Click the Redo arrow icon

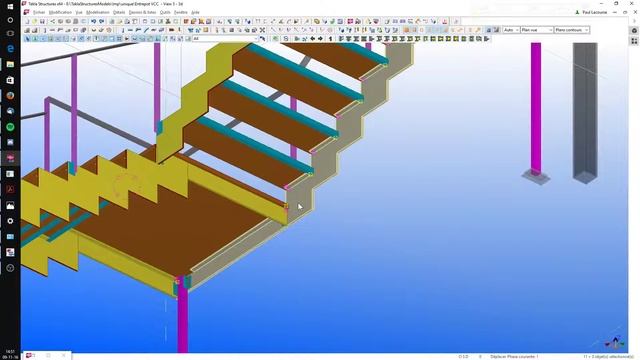pyautogui.click(x=101, y=21)
